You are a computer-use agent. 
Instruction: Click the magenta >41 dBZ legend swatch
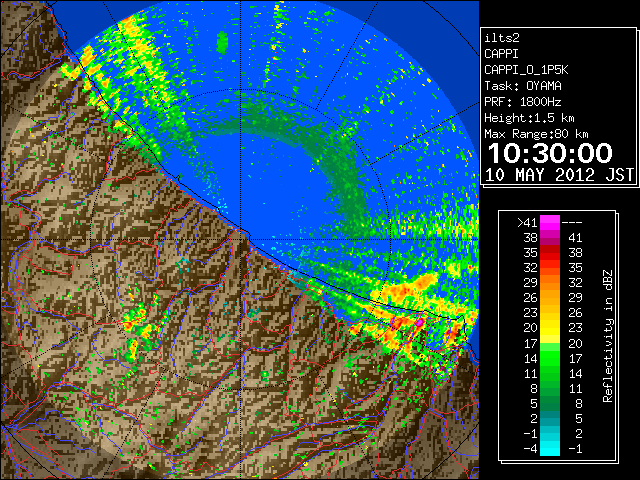549,222
